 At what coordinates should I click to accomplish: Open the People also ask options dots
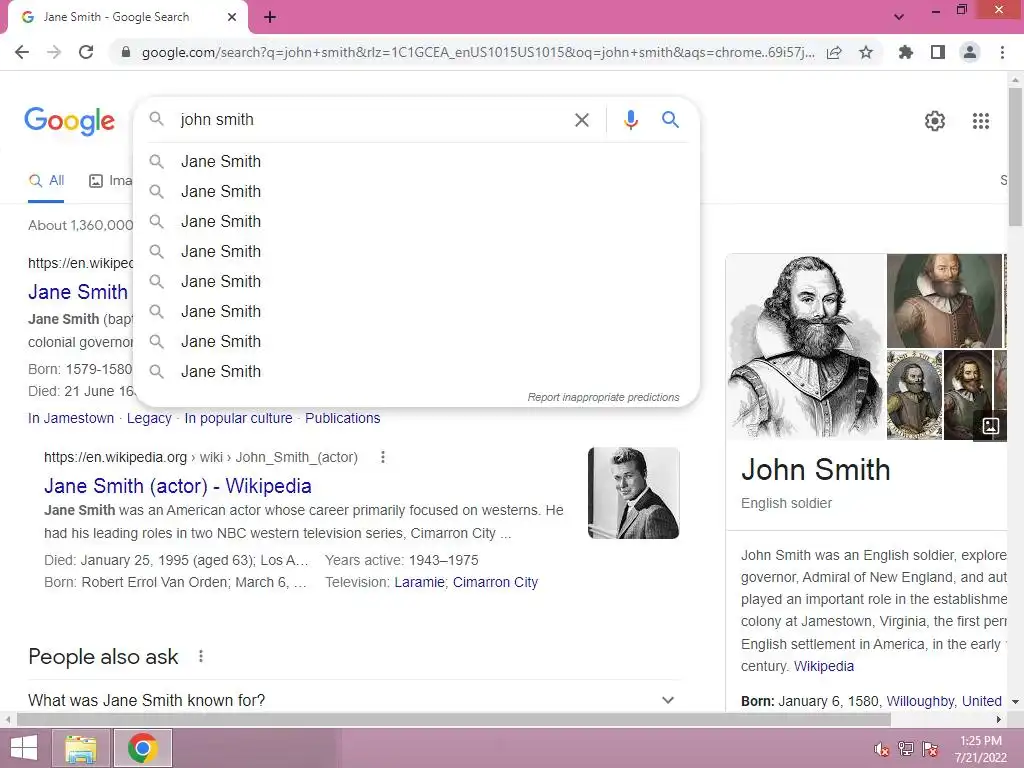200,656
